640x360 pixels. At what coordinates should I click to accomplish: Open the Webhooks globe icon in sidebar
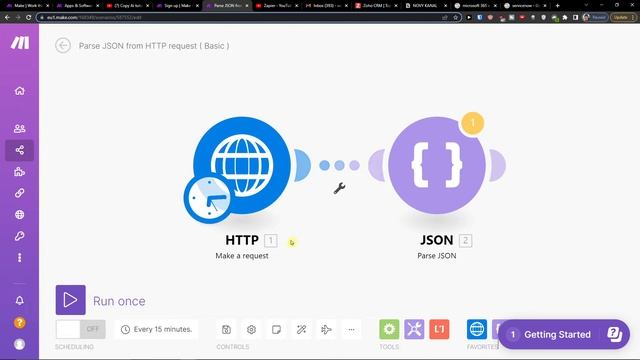coord(20,215)
